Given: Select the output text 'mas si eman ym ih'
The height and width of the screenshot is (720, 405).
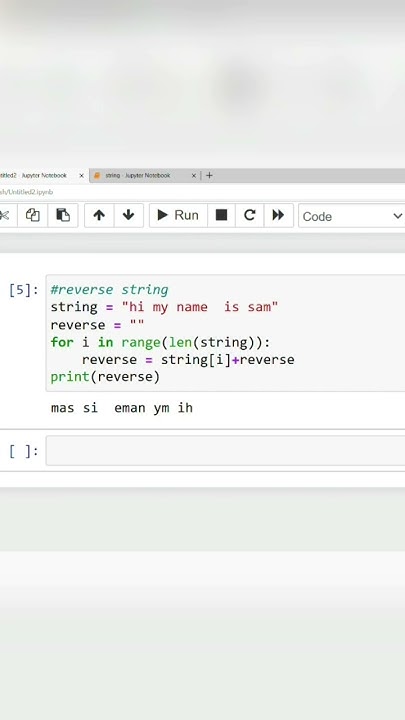Looking at the screenshot, I should [122, 408].
